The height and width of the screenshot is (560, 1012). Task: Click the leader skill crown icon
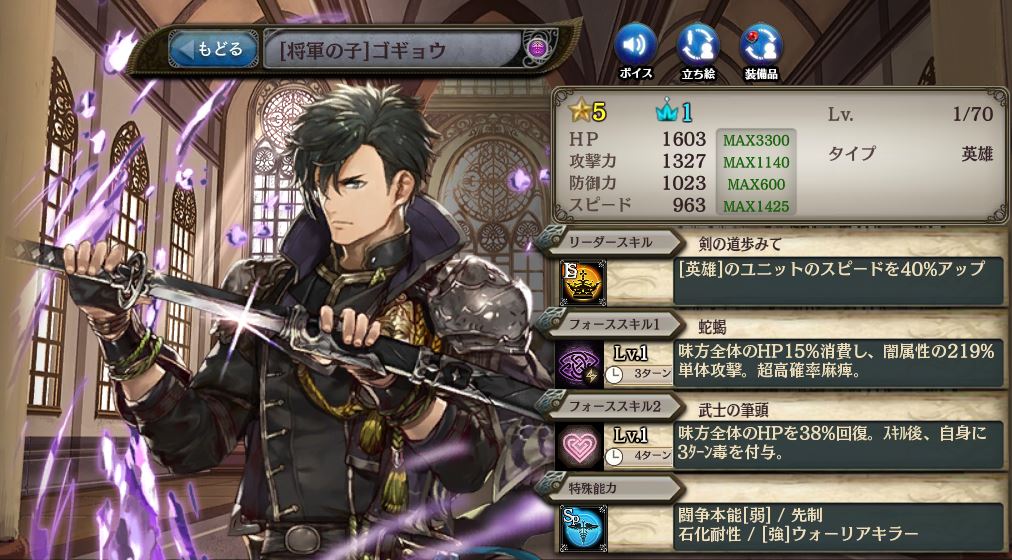coord(582,282)
